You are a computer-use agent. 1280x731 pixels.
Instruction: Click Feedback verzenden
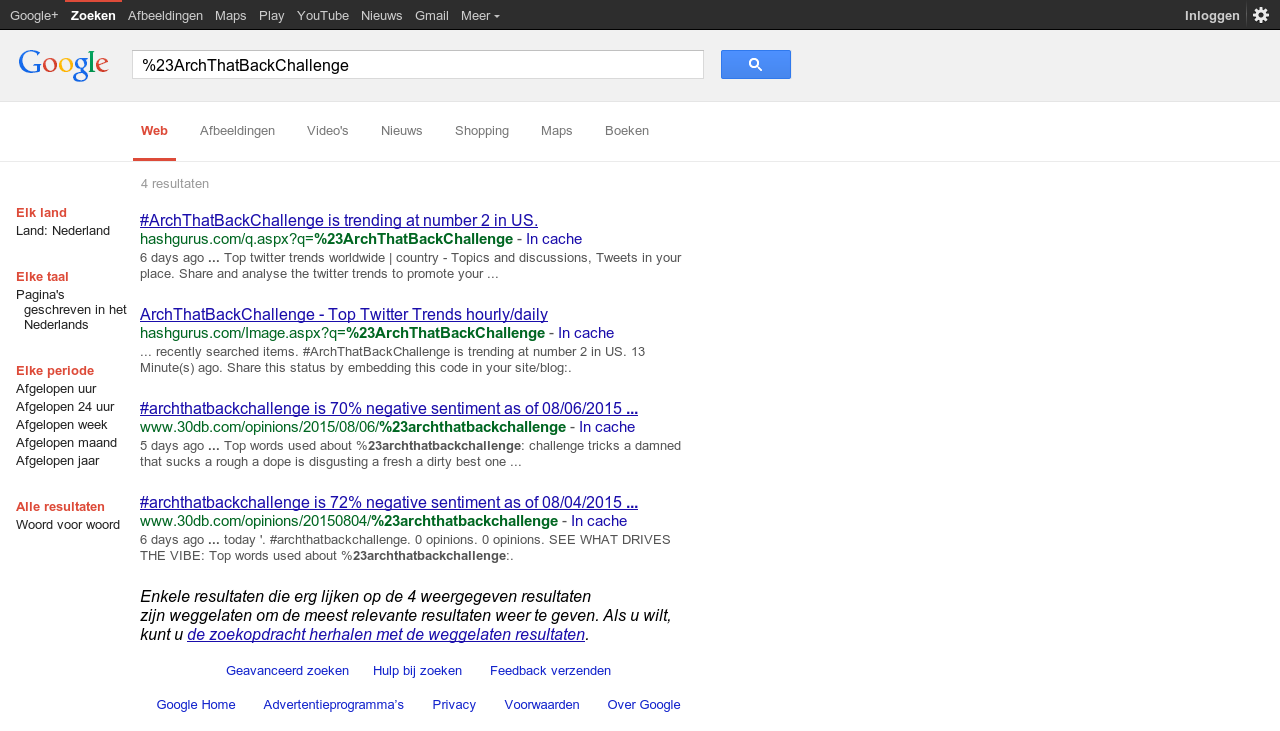(x=550, y=671)
